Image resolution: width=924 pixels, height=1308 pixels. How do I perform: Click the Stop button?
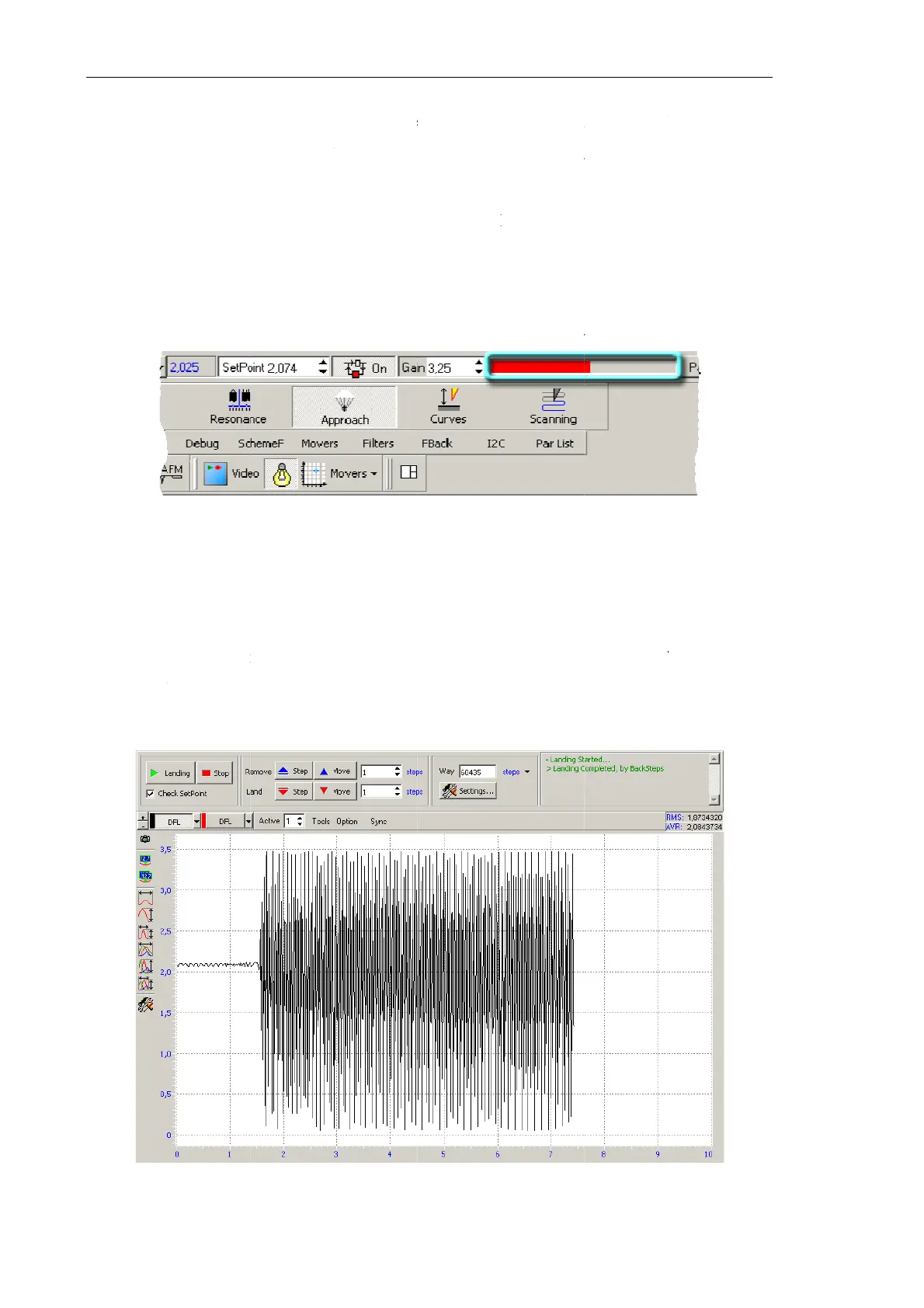pyautogui.click(x=214, y=773)
